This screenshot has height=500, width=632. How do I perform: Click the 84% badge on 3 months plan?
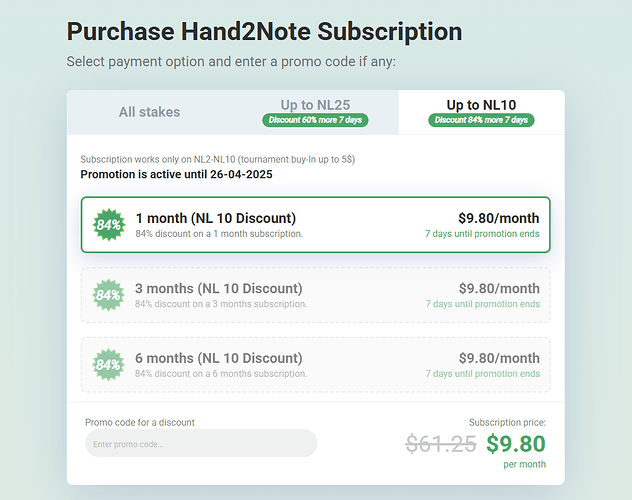[108, 295]
